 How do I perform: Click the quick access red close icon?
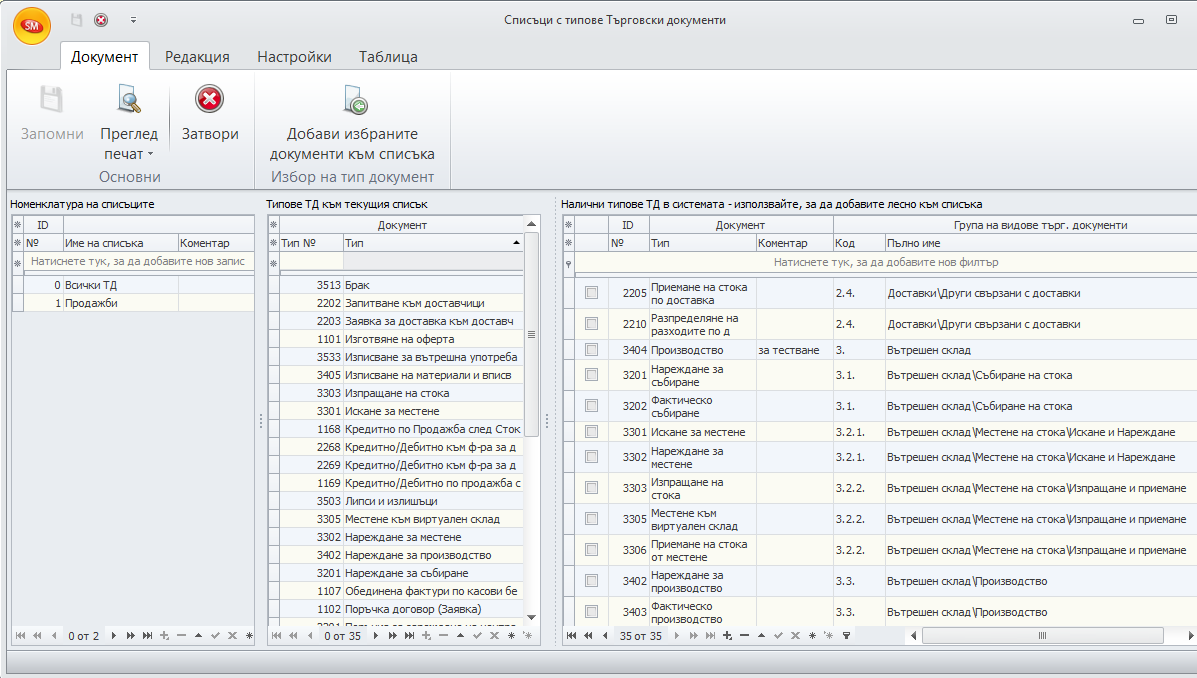click(x=101, y=20)
